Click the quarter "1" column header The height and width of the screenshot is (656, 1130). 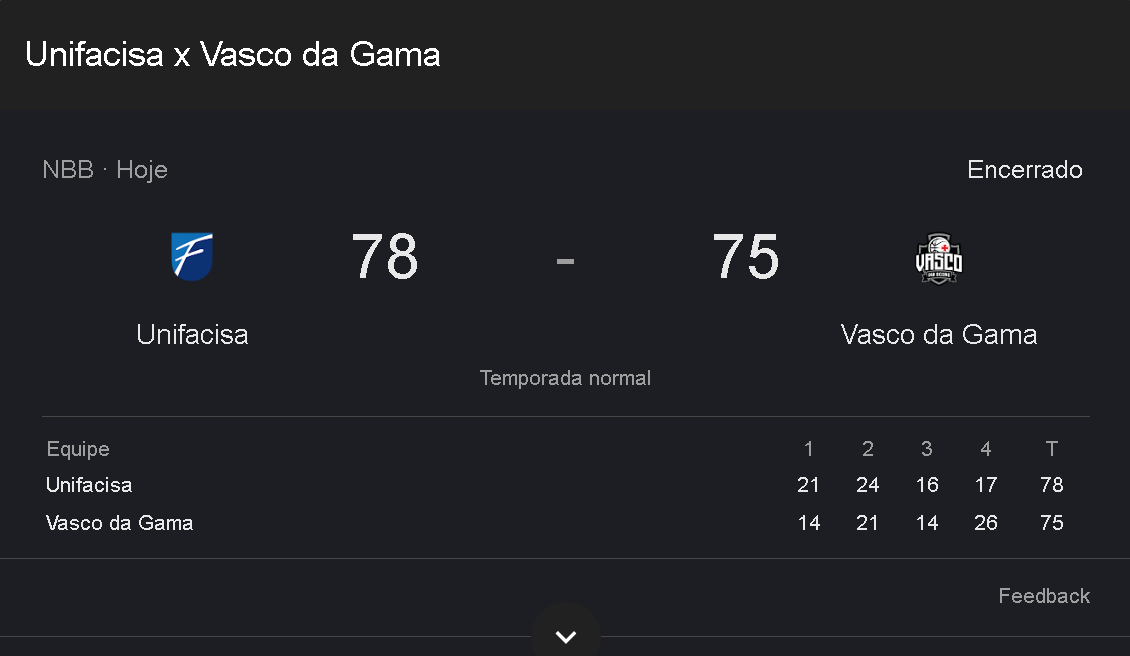809,449
